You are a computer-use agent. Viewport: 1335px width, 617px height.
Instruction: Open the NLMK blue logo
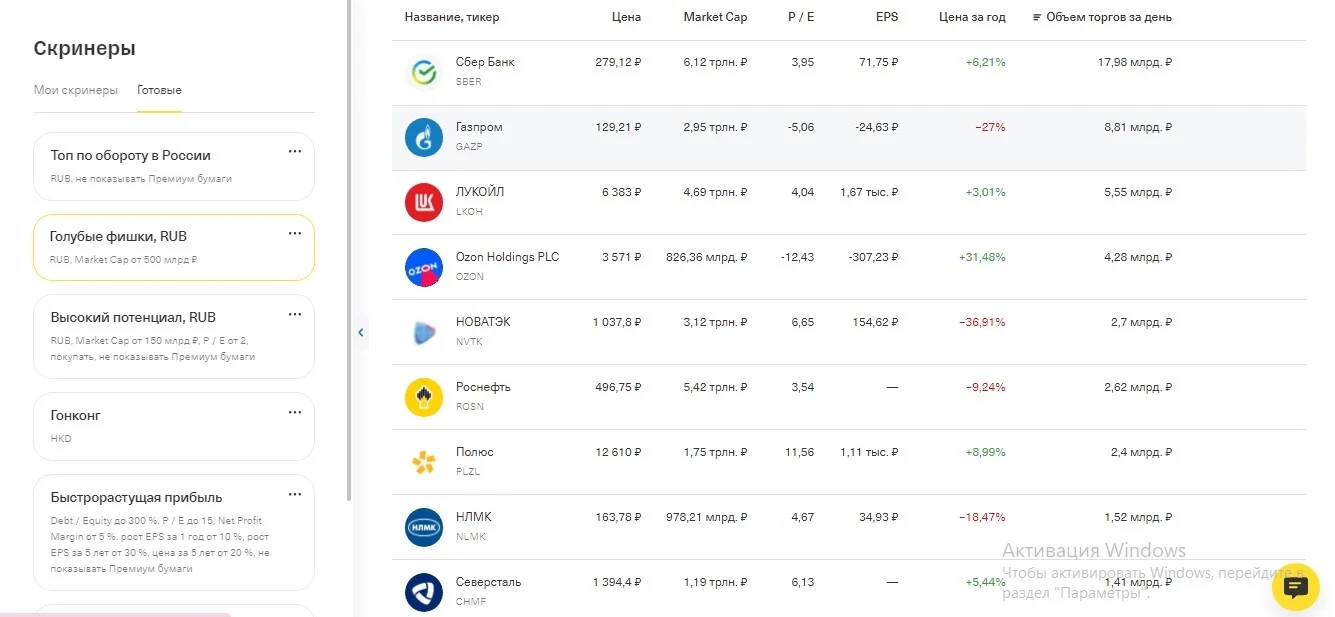(424, 527)
